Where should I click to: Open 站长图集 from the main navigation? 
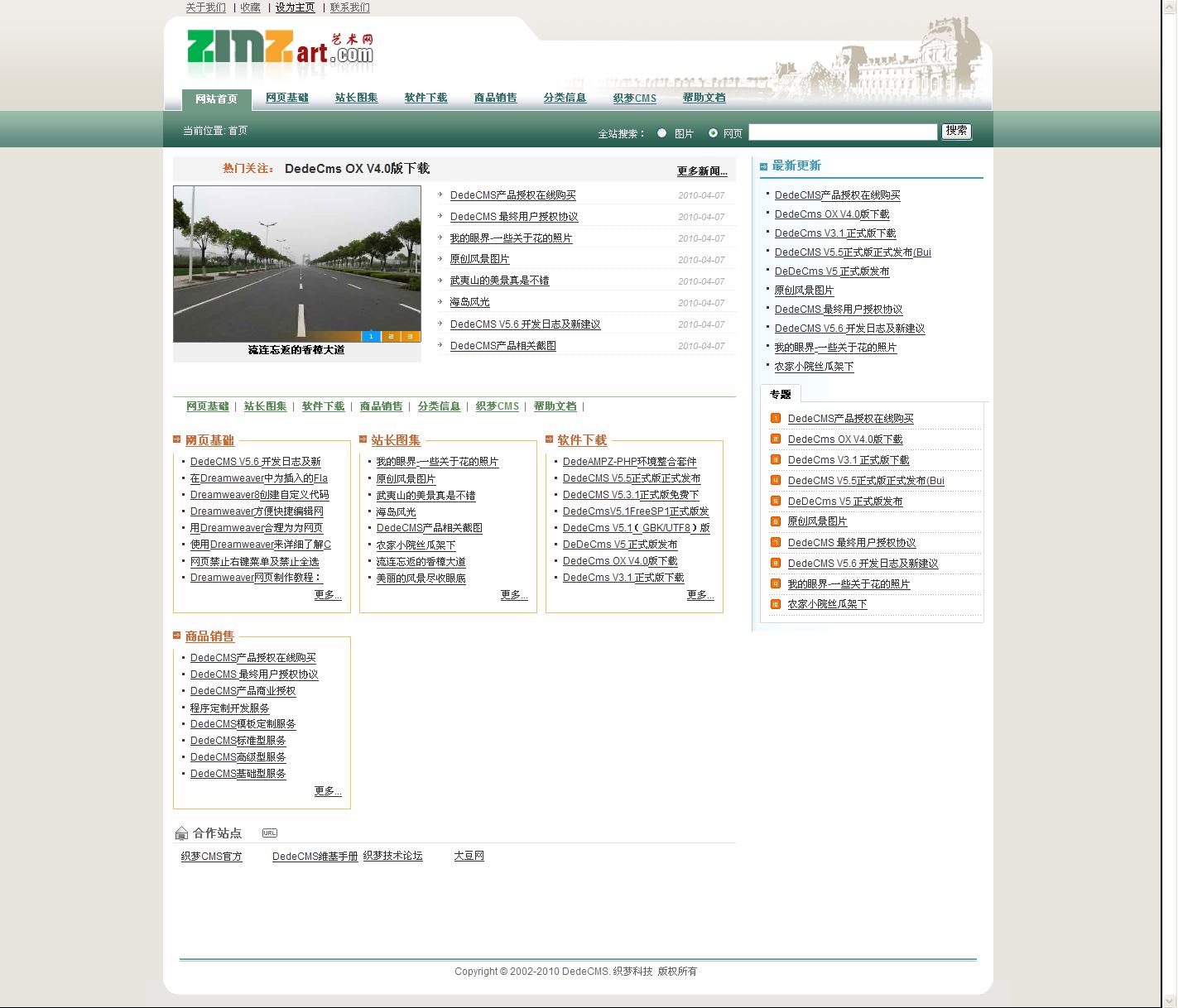tap(357, 98)
